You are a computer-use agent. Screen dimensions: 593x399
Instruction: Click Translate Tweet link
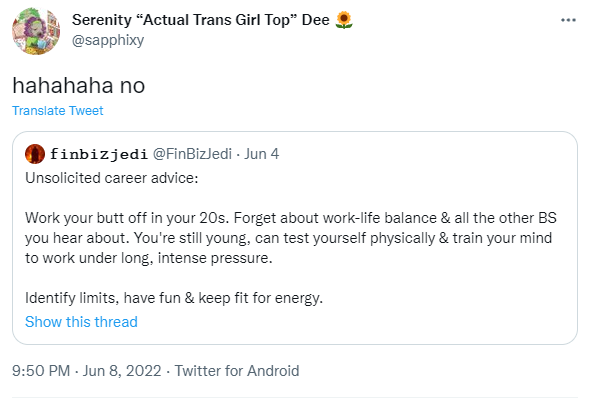click(x=57, y=110)
